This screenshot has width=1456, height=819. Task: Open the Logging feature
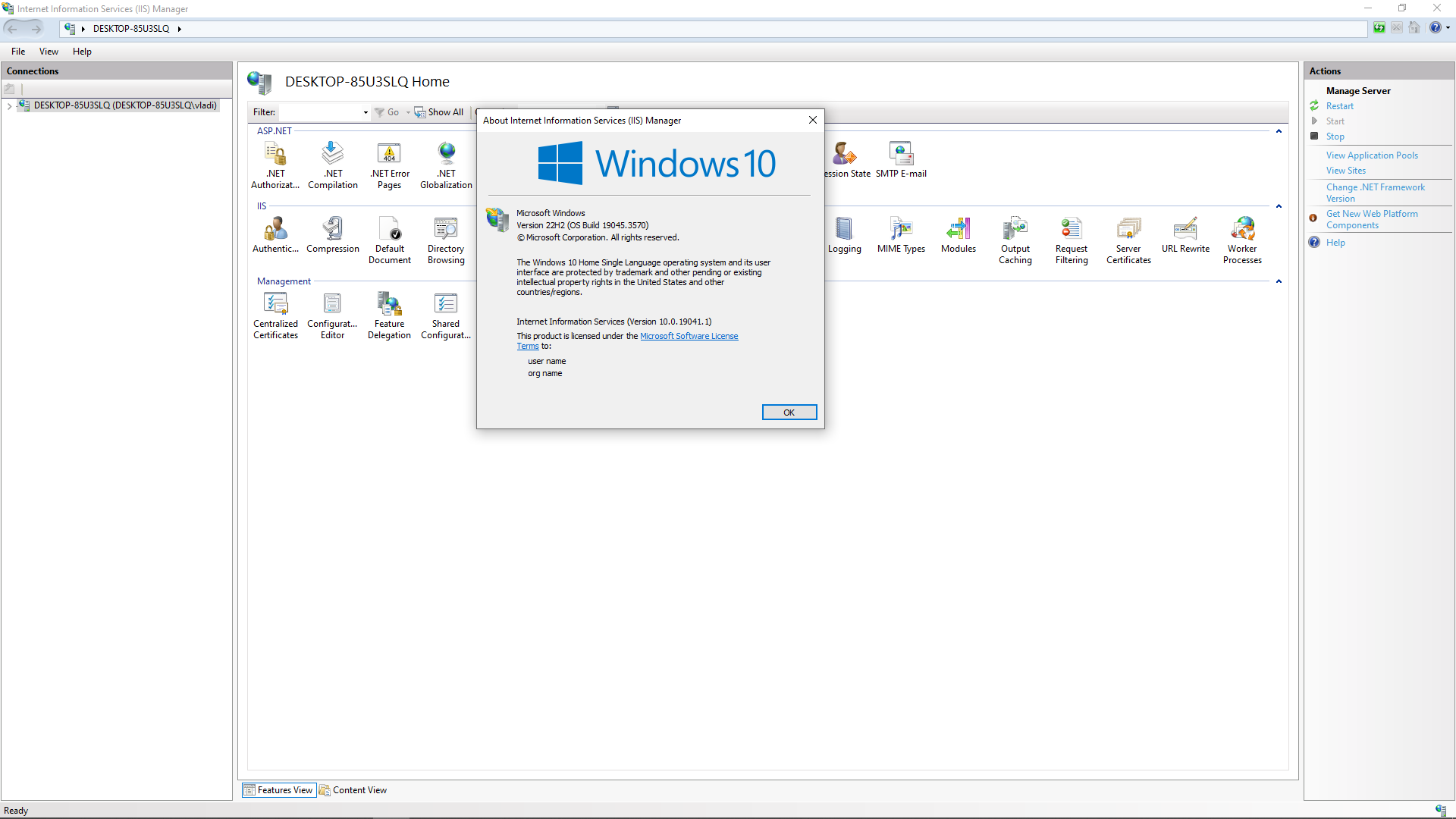[x=844, y=234]
